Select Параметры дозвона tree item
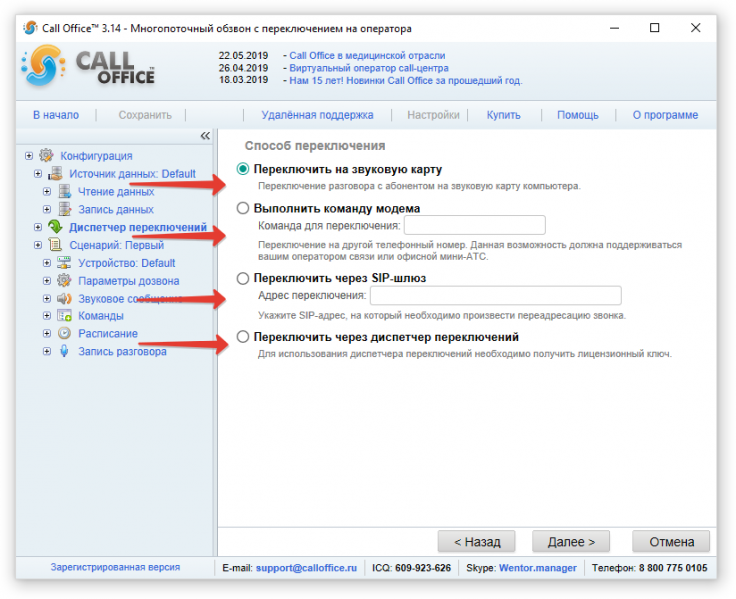Image resolution: width=736 pixels, height=599 pixels. click(x=129, y=281)
